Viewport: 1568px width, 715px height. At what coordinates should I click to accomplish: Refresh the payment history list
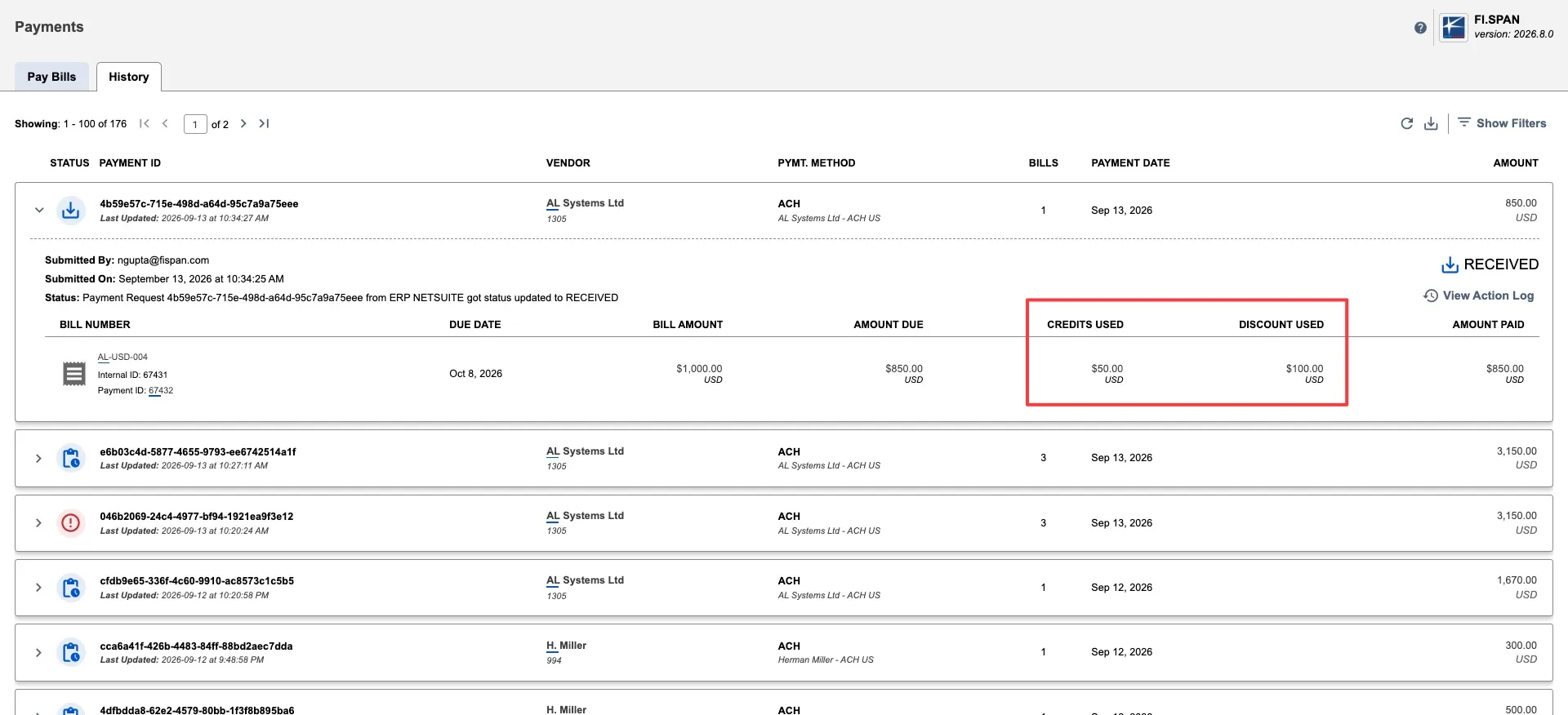click(1406, 123)
